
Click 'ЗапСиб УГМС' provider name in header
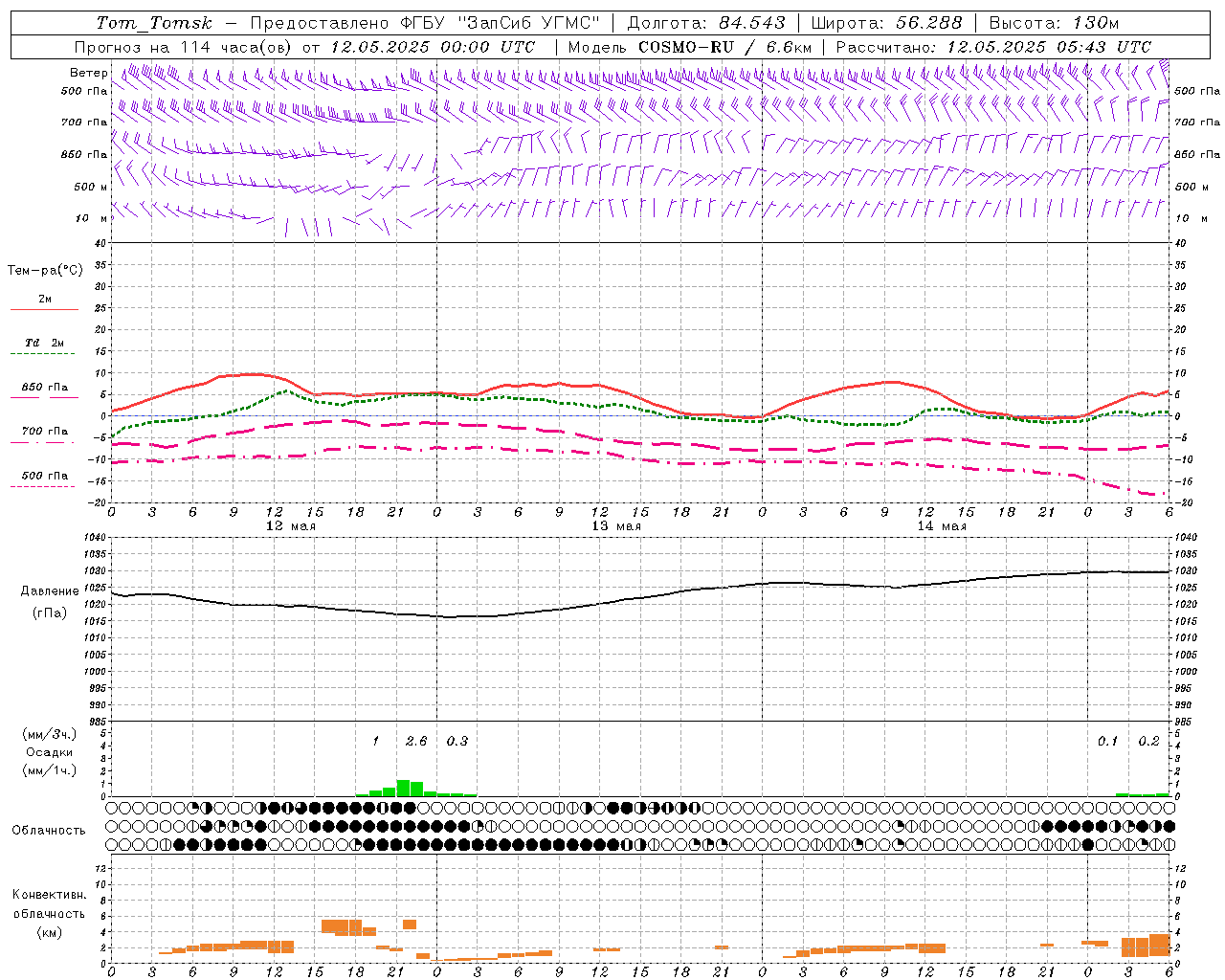coord(529,23)
